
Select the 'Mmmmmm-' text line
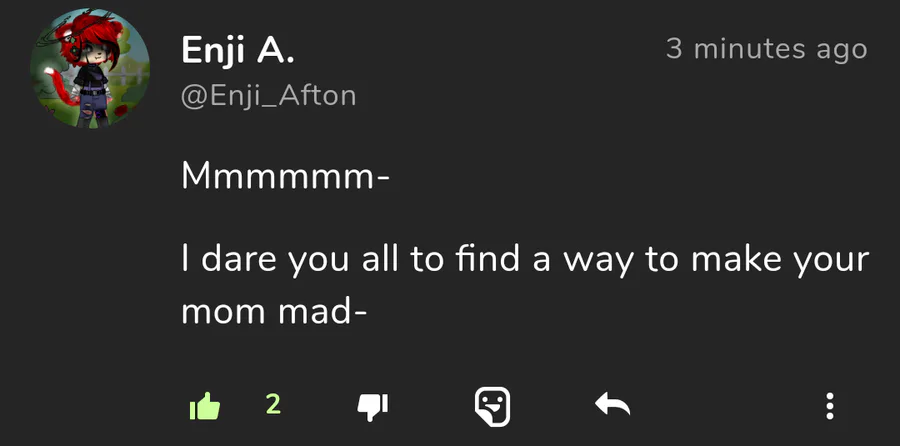[286, 176]
